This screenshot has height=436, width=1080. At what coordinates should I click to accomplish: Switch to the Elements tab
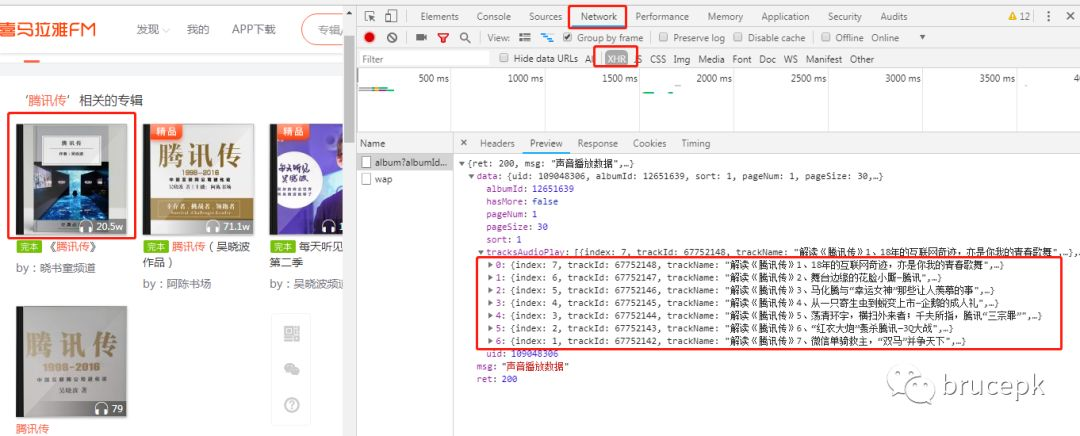(x=439, y=17)
